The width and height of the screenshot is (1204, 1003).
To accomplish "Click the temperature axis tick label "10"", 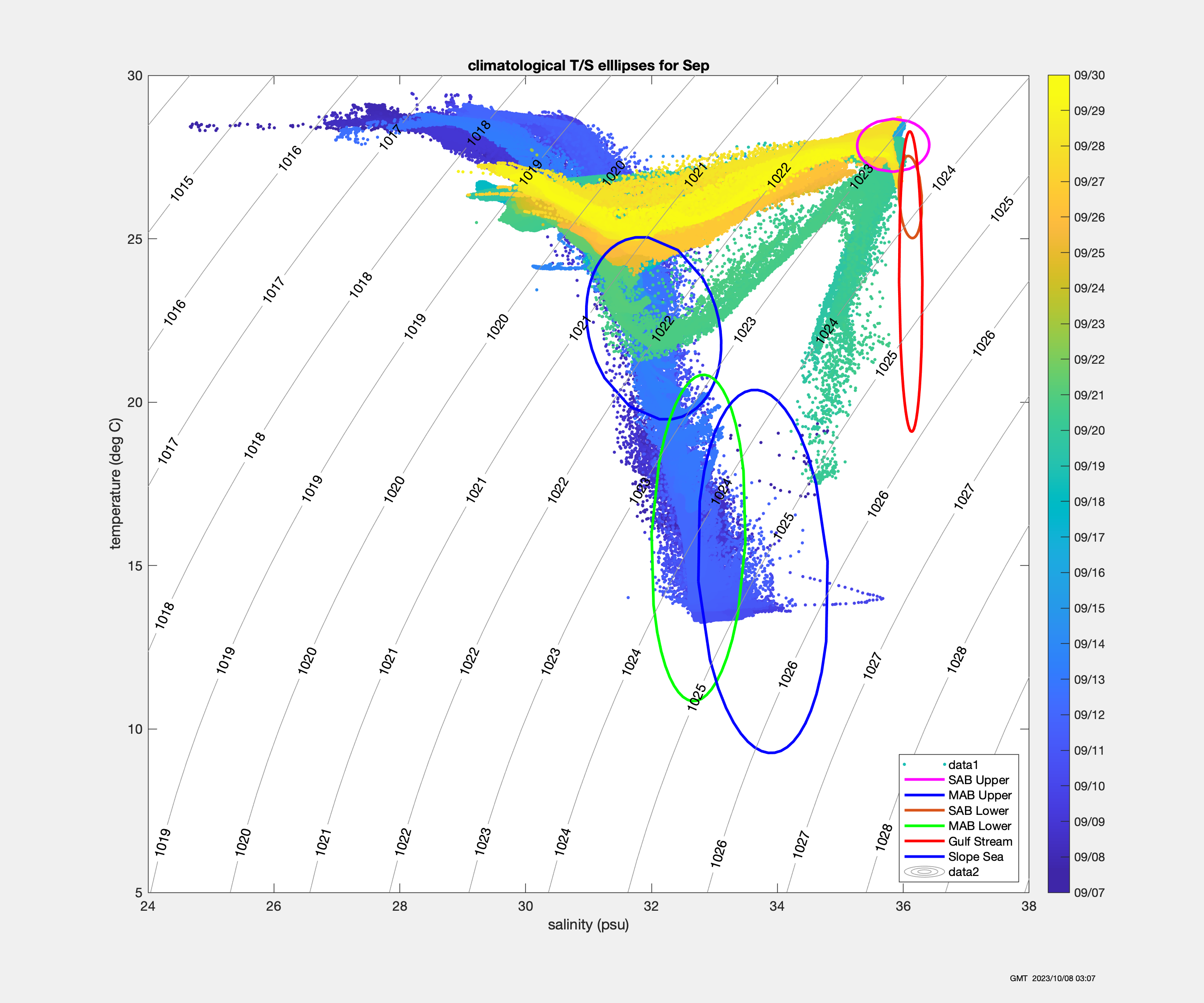I will point(135,729).
